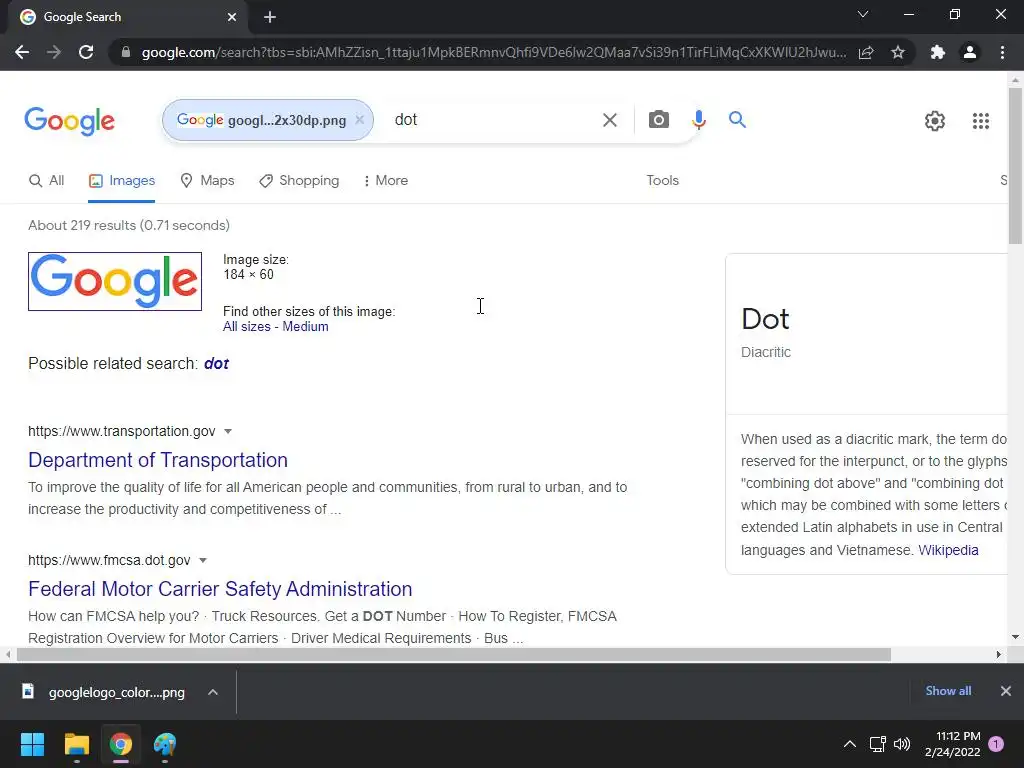Click the vertical page scrollbar
1024x768 pixels.
click(1015, 167)
